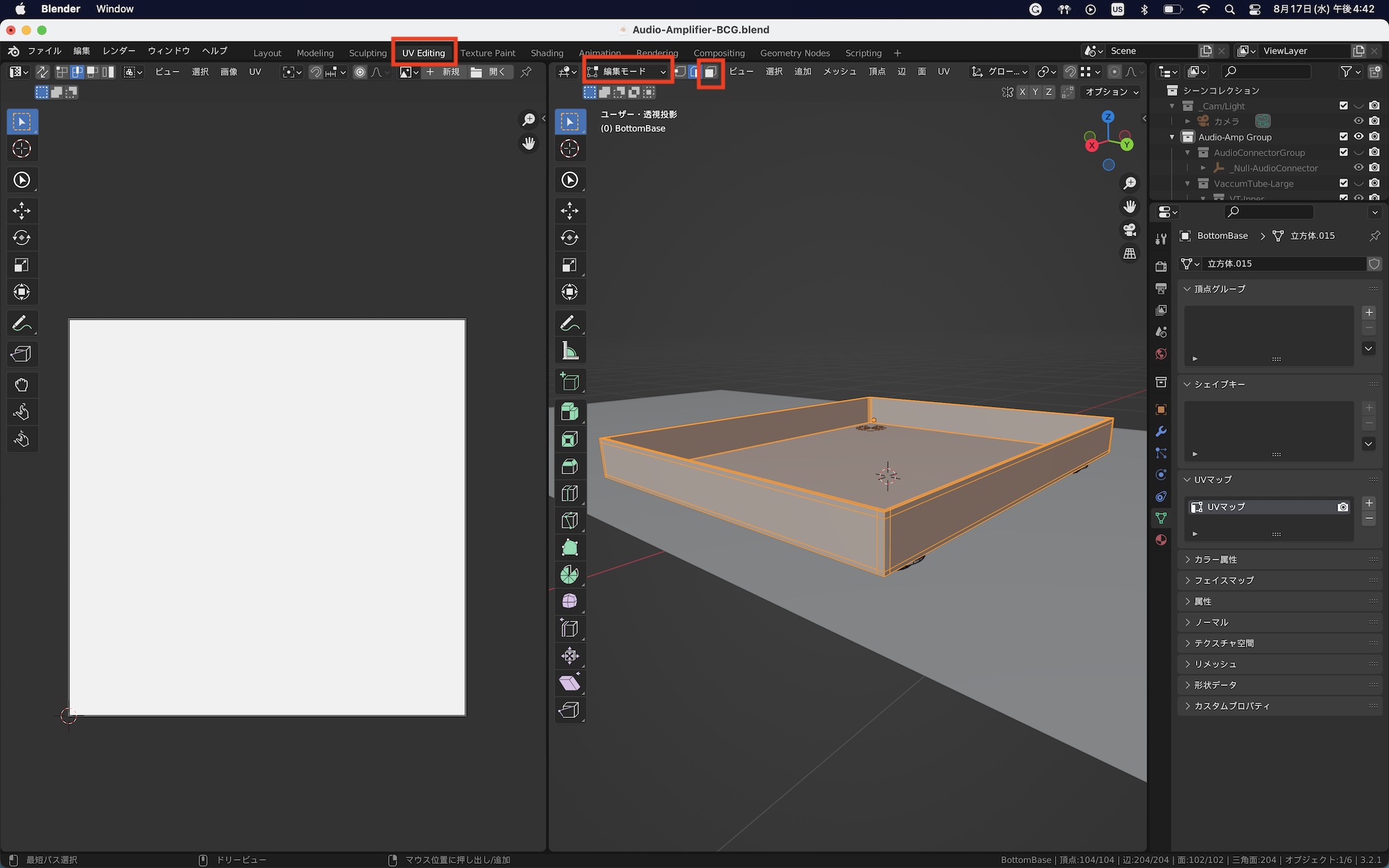Viewport: 1389px width, 868px height.
Task: Toggle camera view in 3D viewport
Action: coord(1130,231)
